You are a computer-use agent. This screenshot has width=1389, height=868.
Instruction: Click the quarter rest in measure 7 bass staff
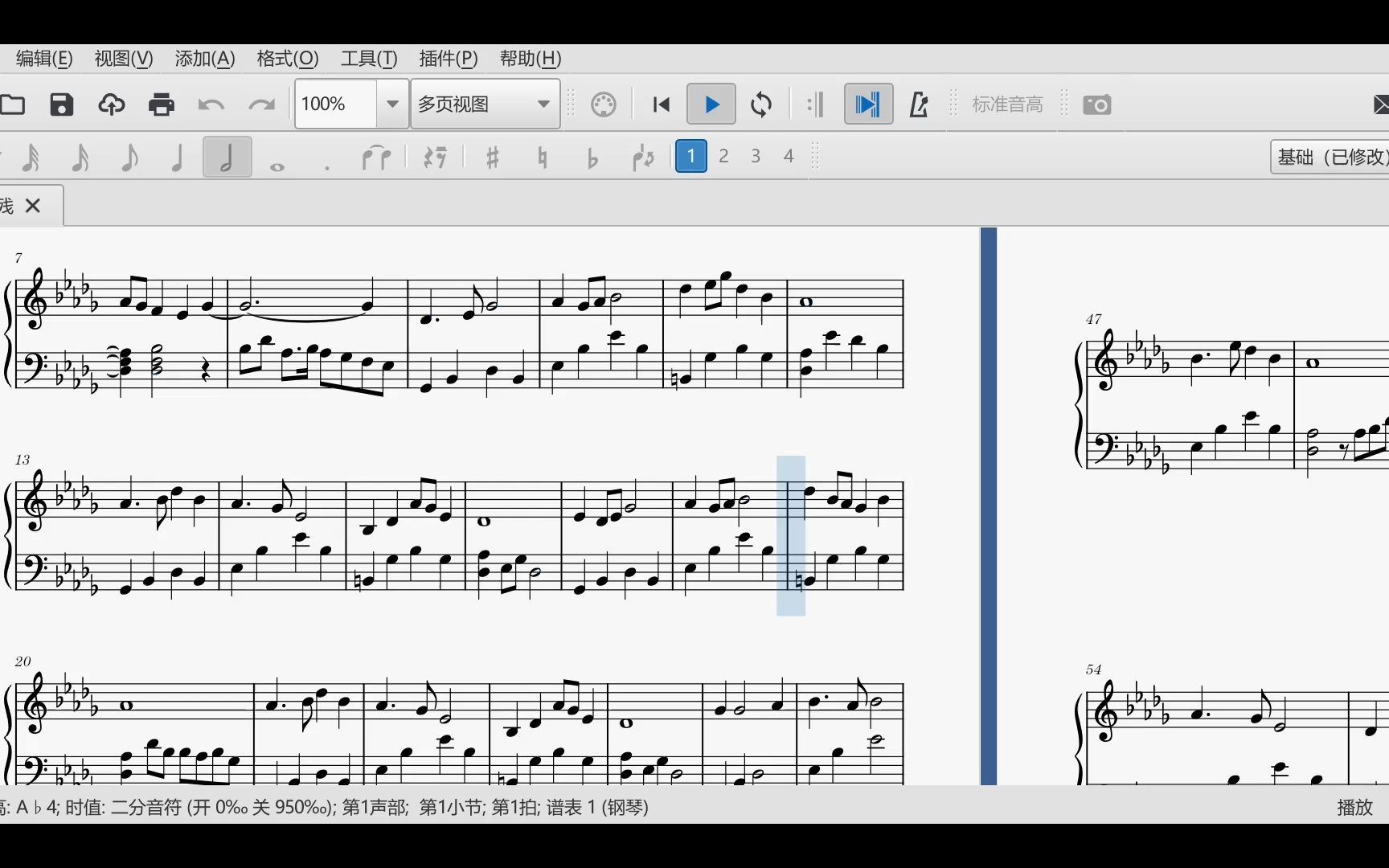click(x=206, y=371)
